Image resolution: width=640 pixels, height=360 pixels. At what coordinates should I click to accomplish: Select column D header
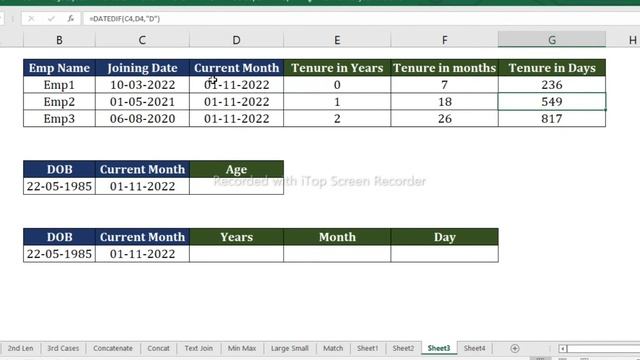pyautogui.click(x=236, y=40)
